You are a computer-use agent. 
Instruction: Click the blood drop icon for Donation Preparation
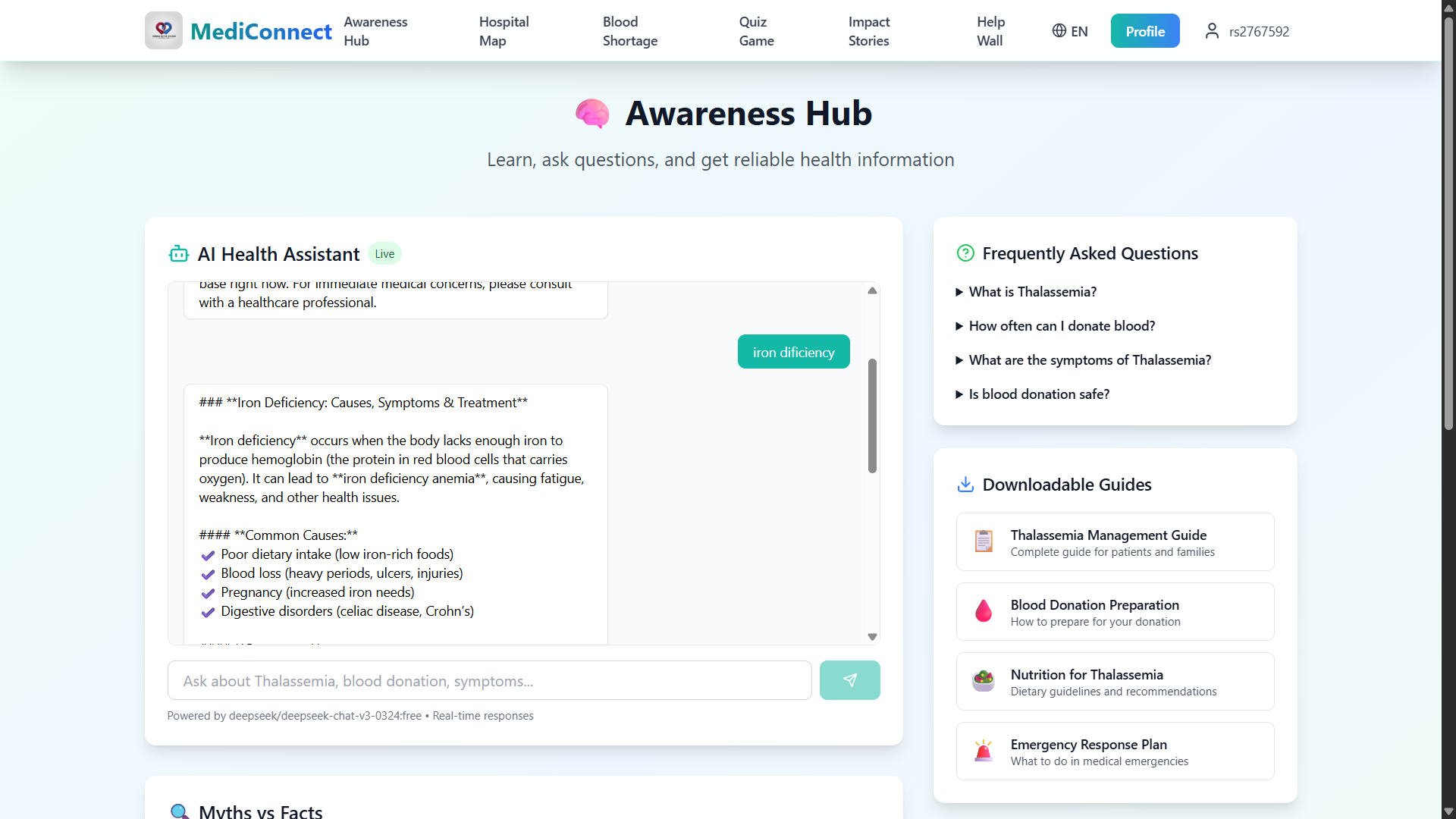984,611
